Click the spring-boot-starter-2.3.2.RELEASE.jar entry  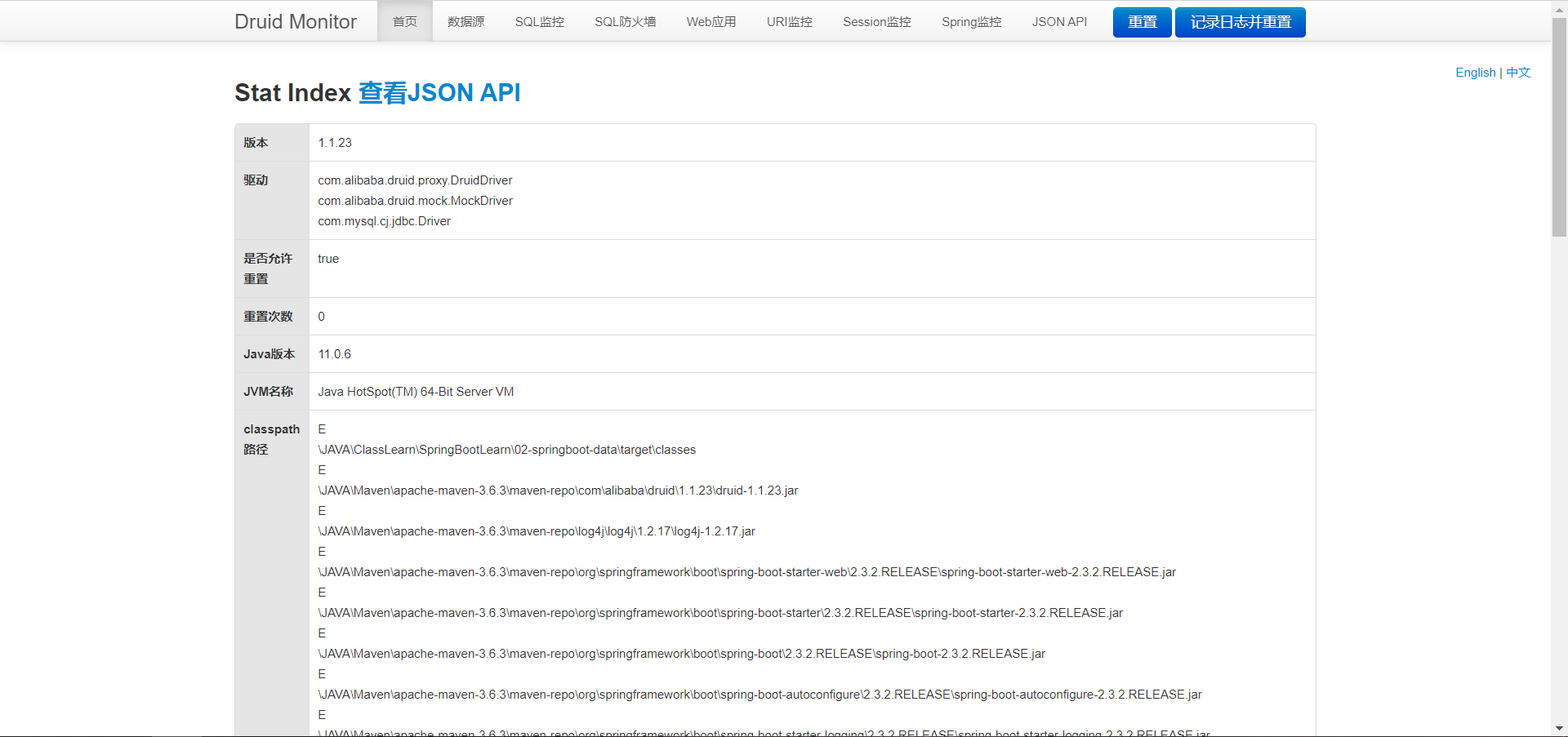point(720,613)
